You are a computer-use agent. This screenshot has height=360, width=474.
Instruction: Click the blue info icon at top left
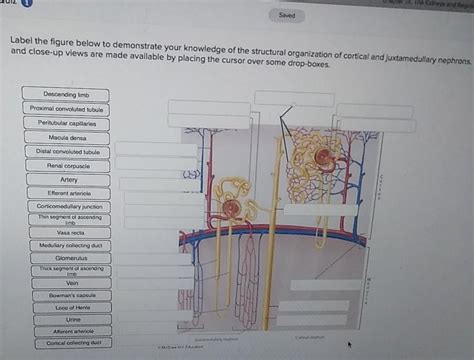(27, 3)
